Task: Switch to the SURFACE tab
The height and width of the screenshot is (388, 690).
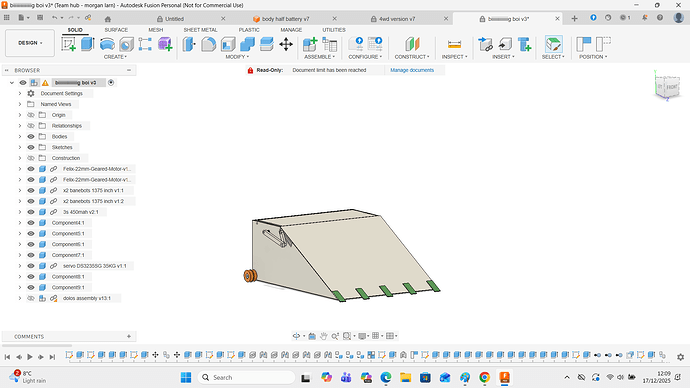Action: click(116, 30)
